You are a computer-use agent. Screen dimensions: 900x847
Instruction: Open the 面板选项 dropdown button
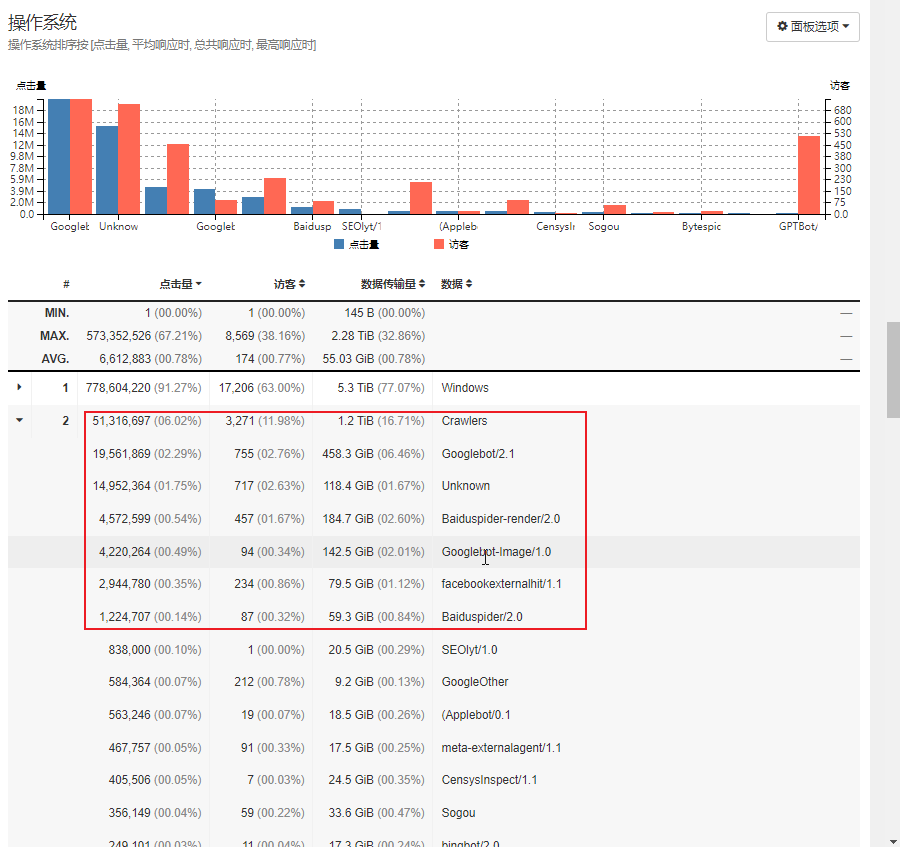[x=812, y=27]
